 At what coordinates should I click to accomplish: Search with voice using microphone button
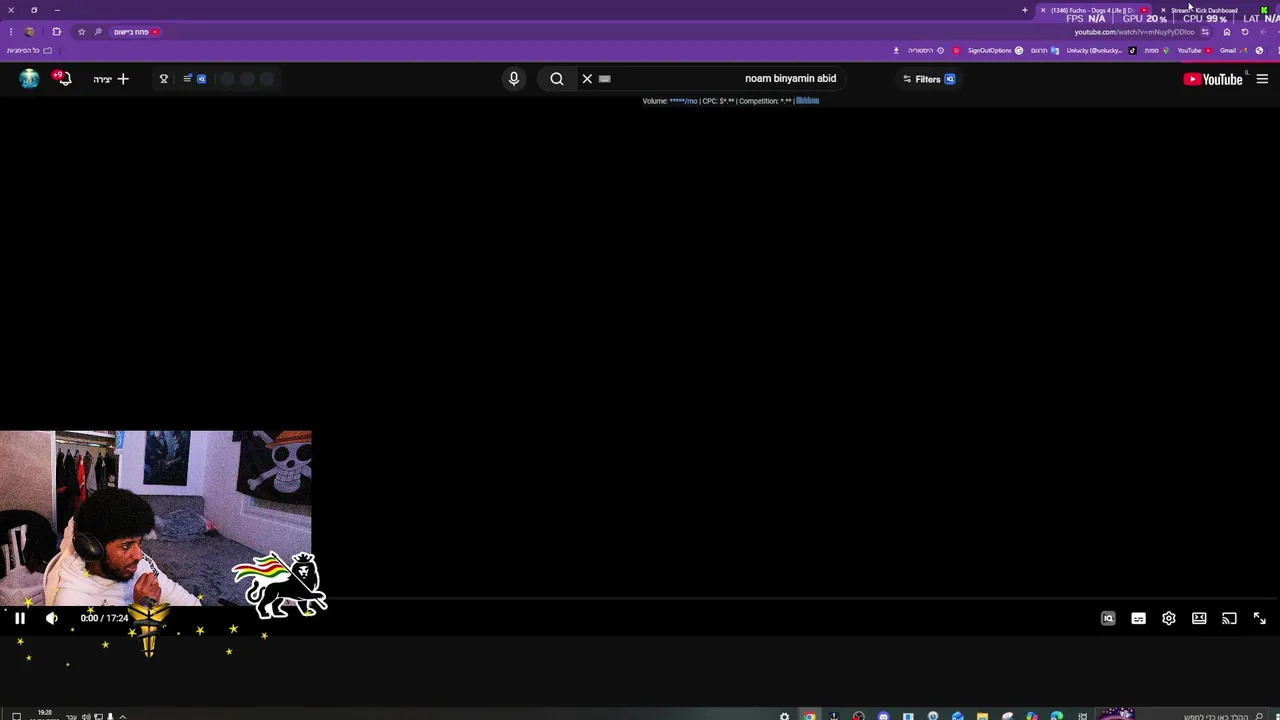[514, 78]
